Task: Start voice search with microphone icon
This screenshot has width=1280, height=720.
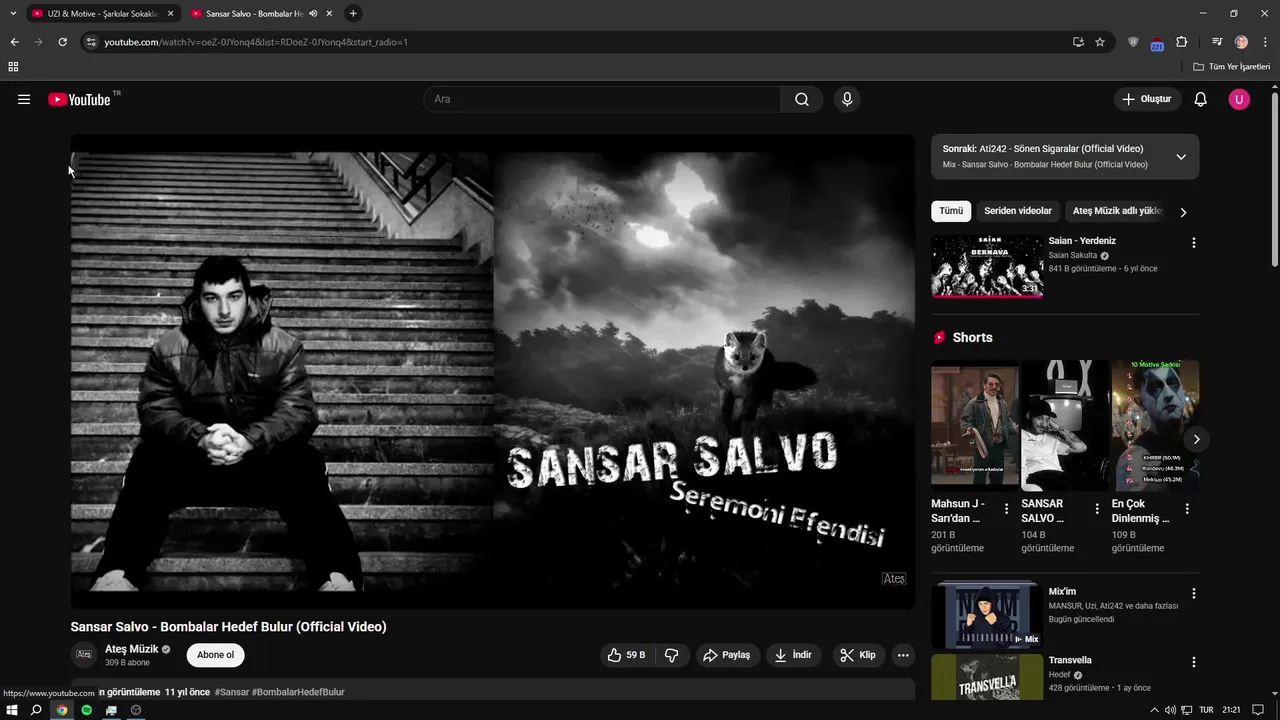Action: [847, 99]
